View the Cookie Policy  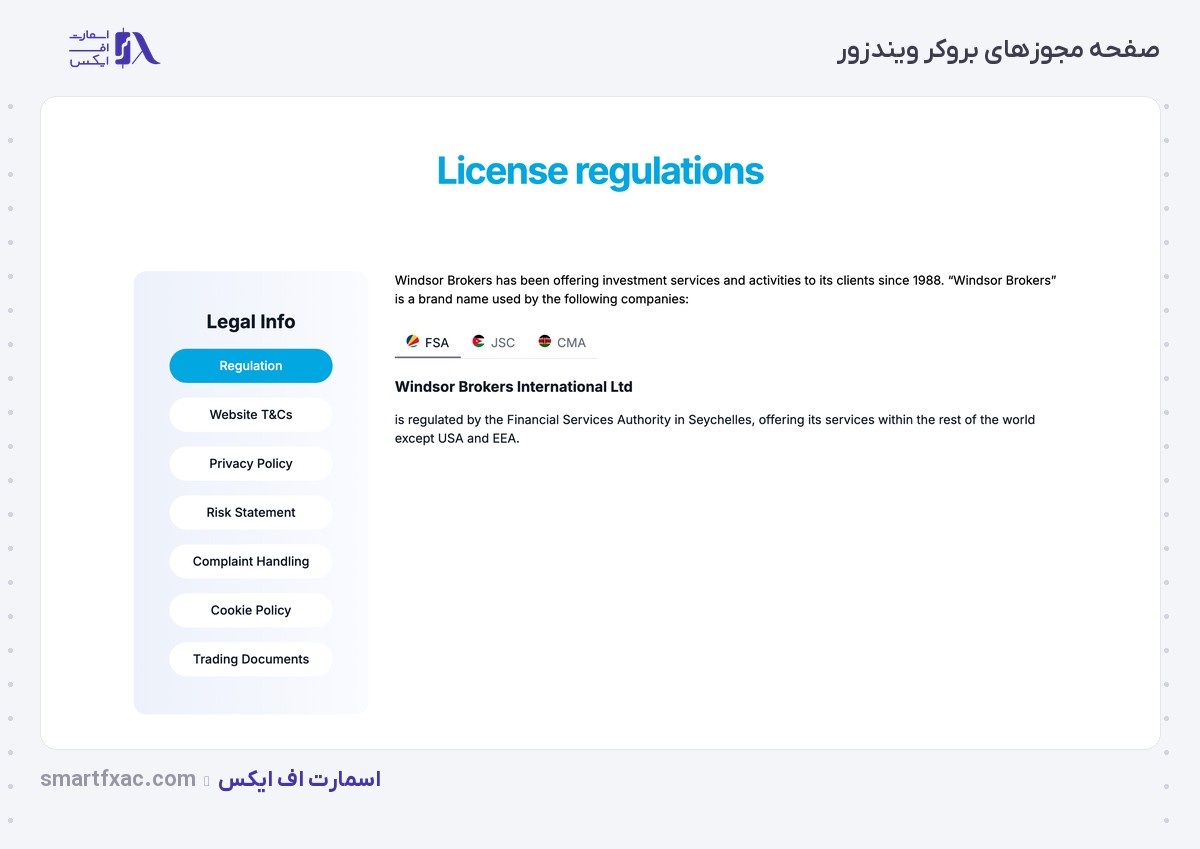pos(251,611)
